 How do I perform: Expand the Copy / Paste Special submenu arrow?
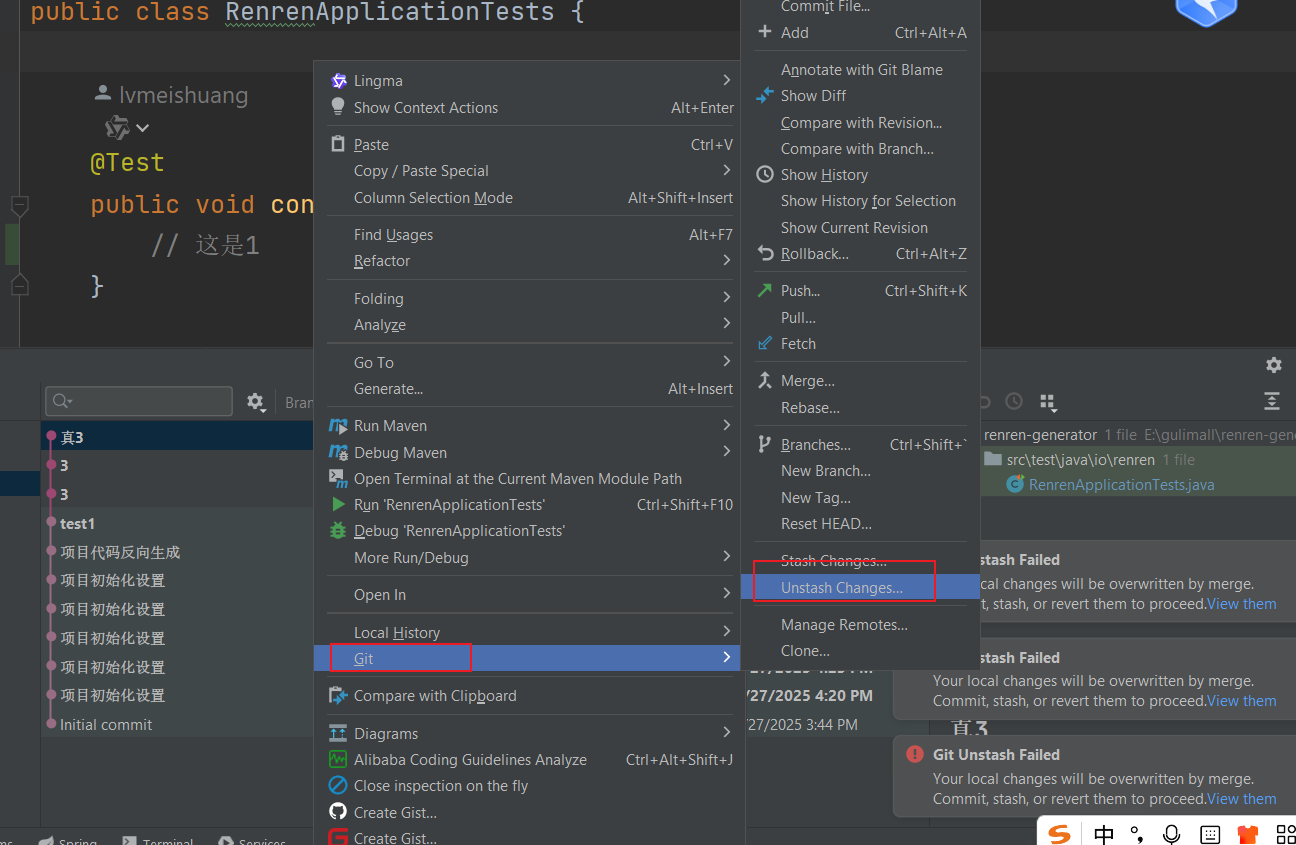pyautogui.click(x=727, y=171)
